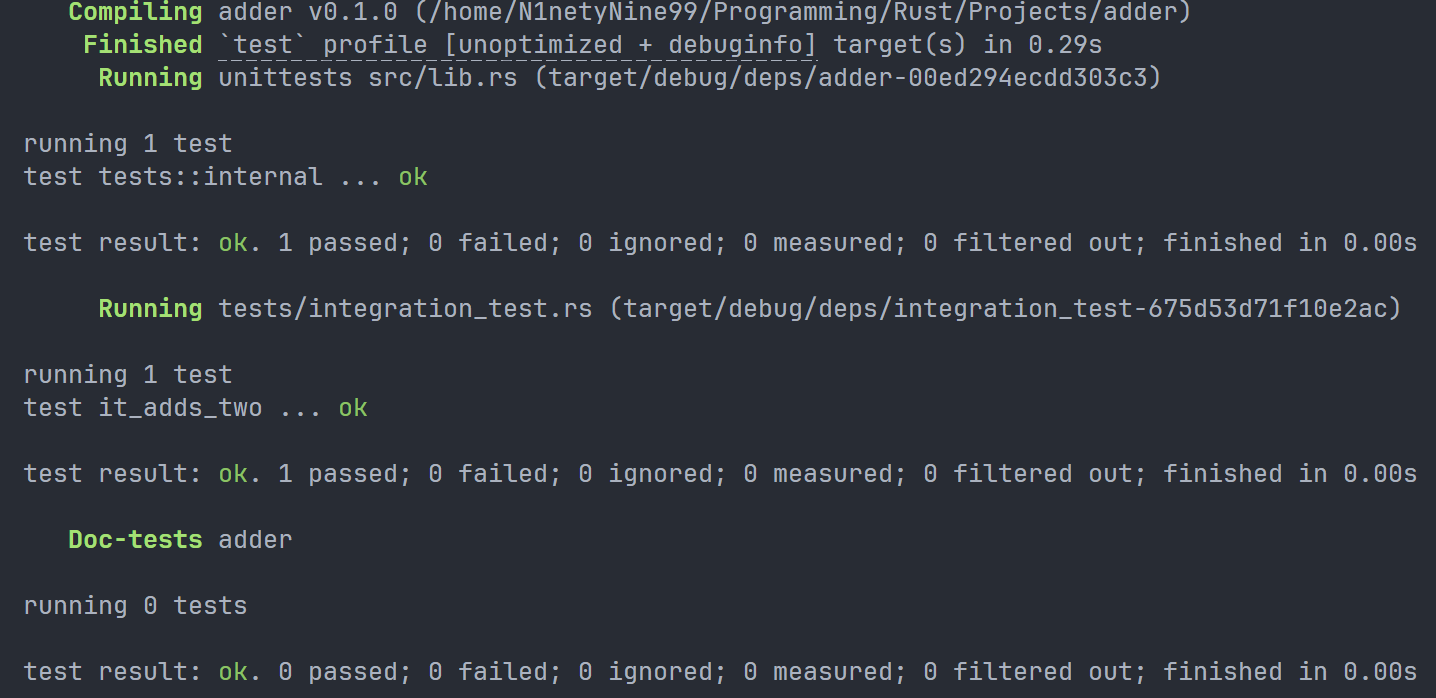Click ok beside it_adds_two

(x=353, y=408)
